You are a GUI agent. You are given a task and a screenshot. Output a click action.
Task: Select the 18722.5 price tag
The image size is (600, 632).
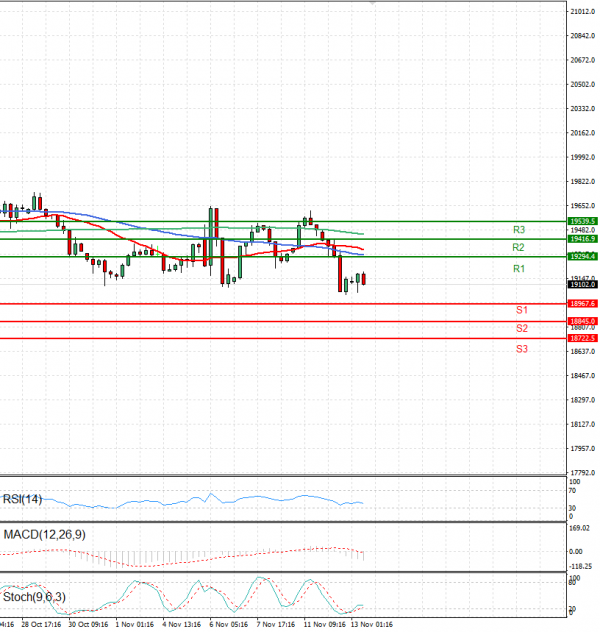coord(583,338)
